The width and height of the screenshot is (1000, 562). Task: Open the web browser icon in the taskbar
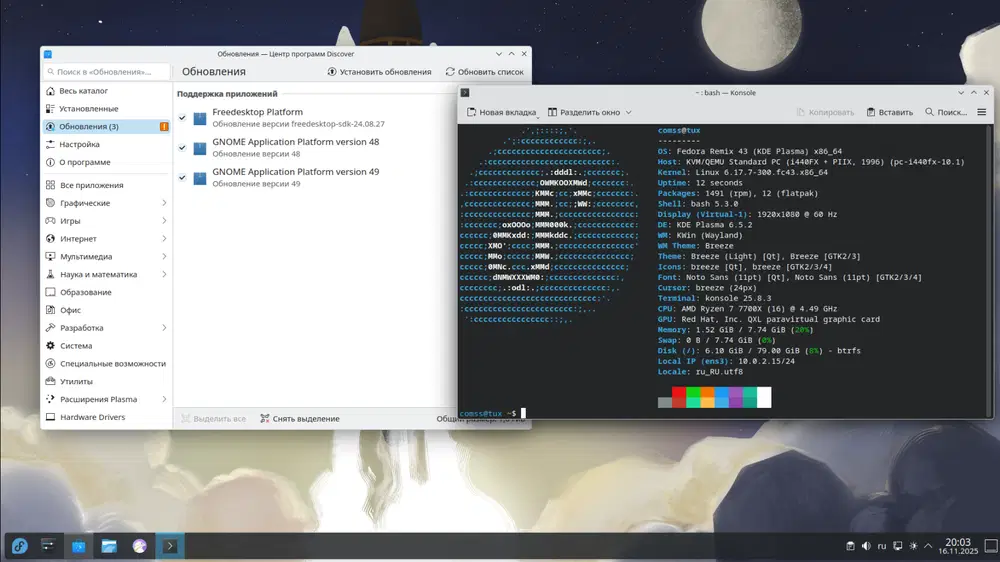coord(140,546)
